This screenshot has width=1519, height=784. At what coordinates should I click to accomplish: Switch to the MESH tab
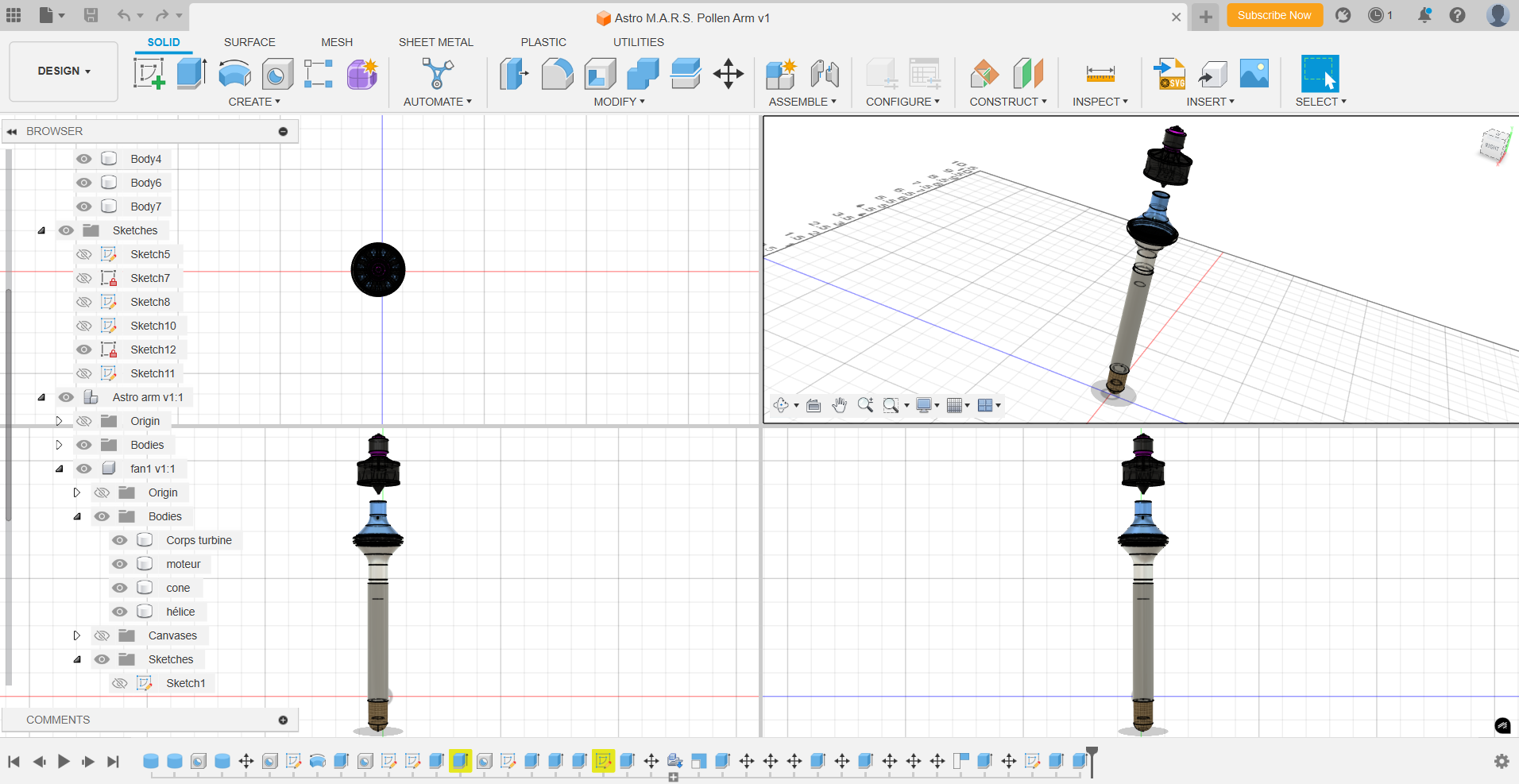(x=337, y=42)
